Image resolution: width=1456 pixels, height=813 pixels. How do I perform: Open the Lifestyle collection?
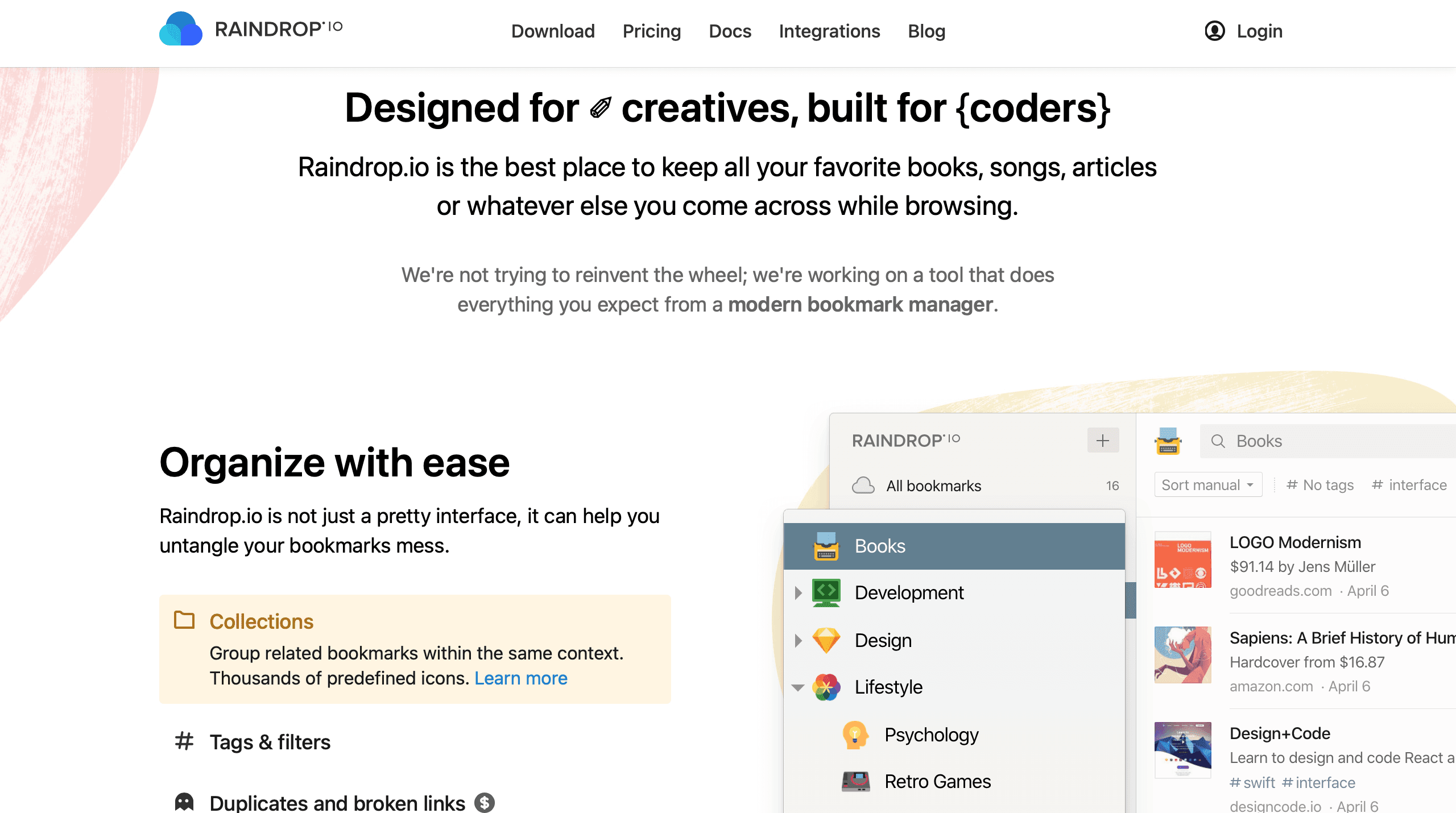[888, 687]
